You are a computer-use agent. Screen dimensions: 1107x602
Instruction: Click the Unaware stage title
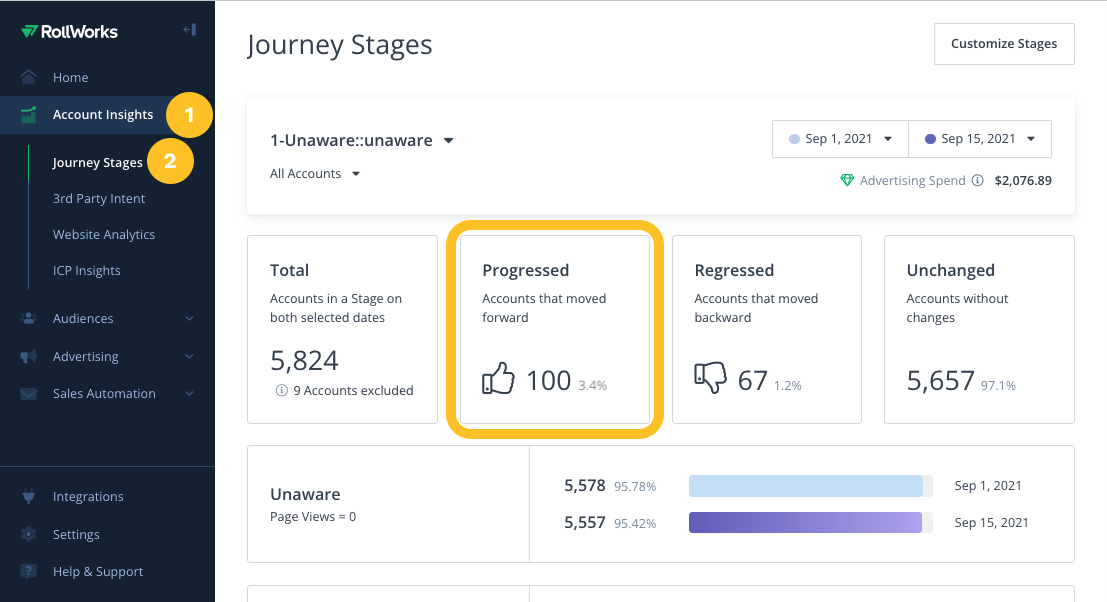[305, 494]
